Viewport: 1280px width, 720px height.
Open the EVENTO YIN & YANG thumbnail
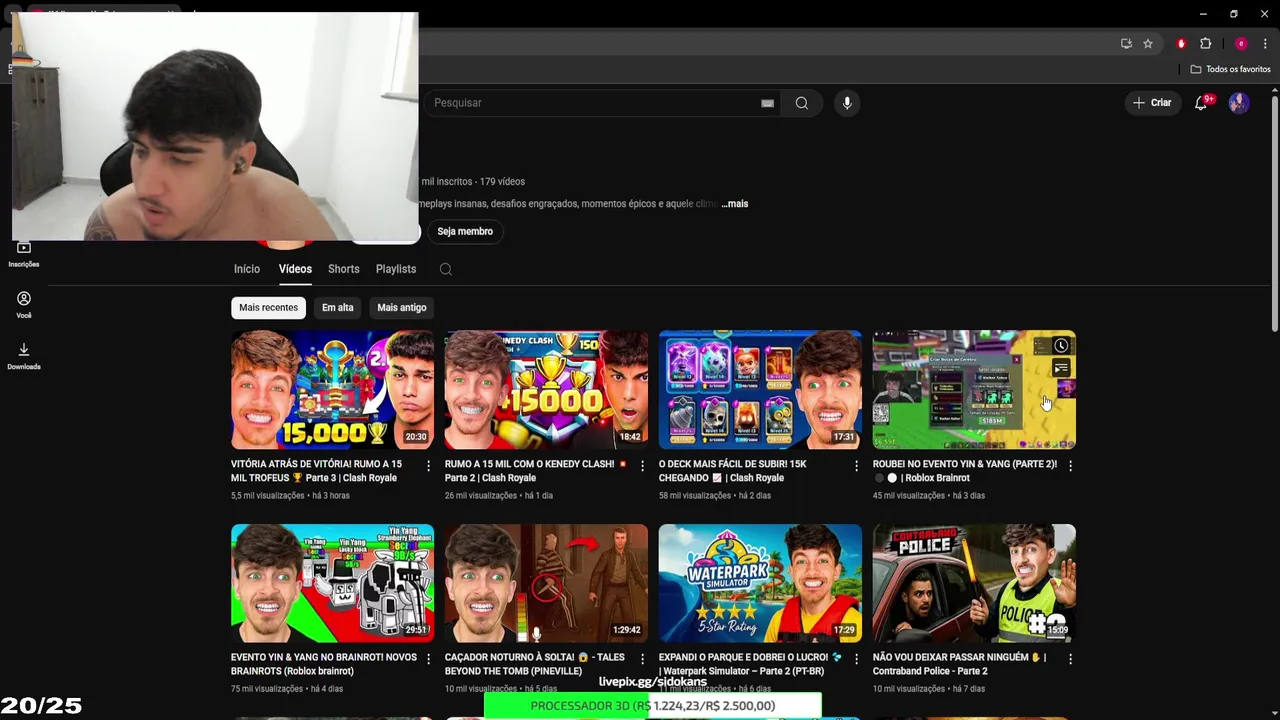pos(332,583)
